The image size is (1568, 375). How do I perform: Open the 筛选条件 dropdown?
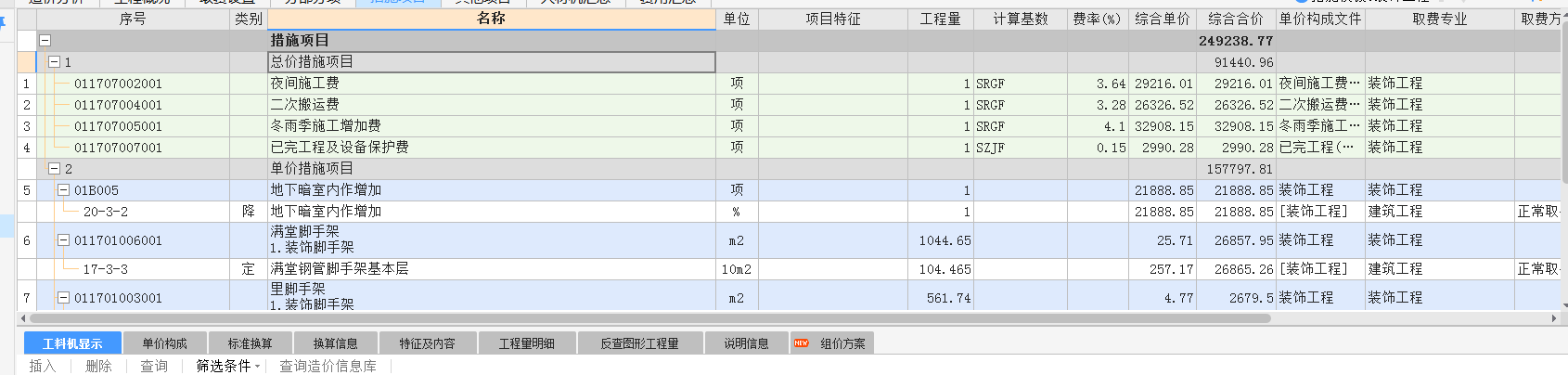(227, 366)
